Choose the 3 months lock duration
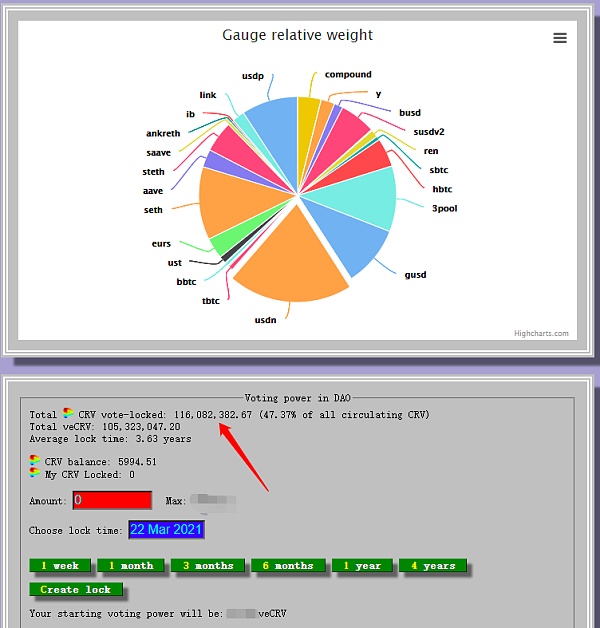The width and height of the screenshot is (600, 628). pos(207,566)
